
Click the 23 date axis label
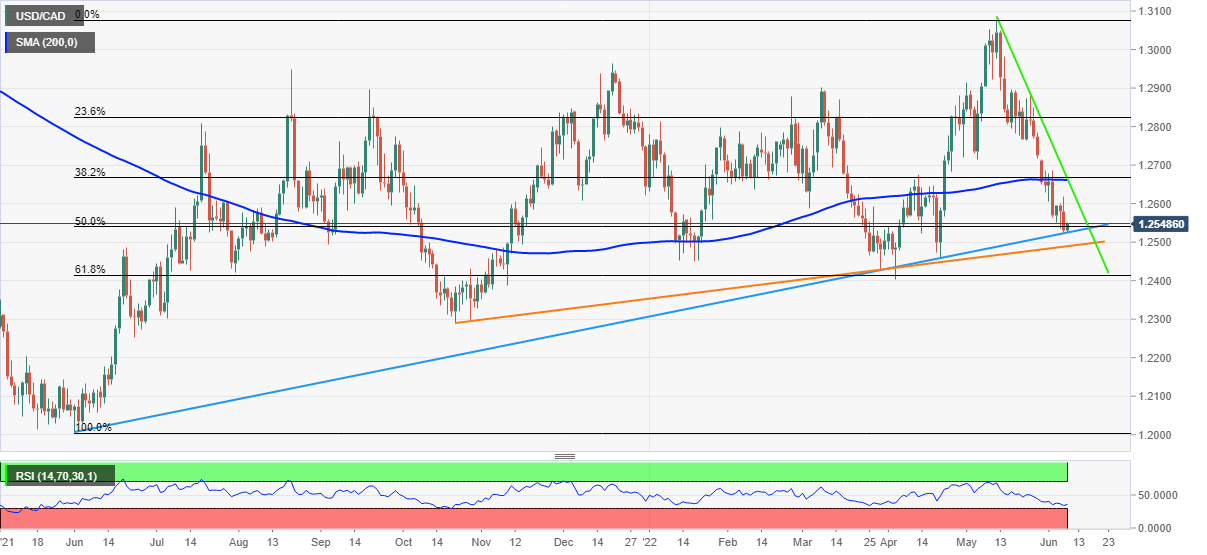coord(1108,542)
